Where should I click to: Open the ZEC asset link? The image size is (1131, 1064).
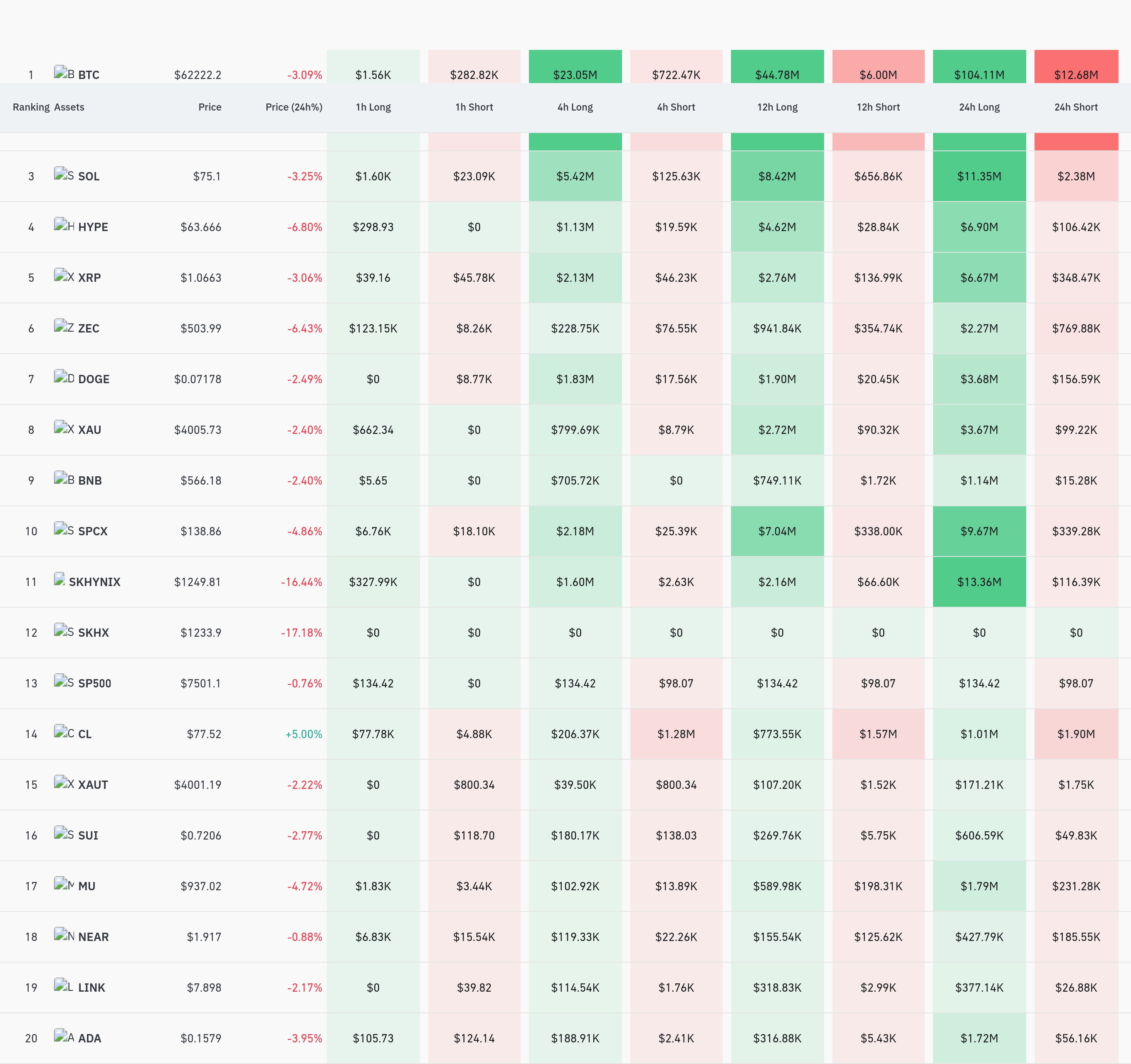coord(89,329)
